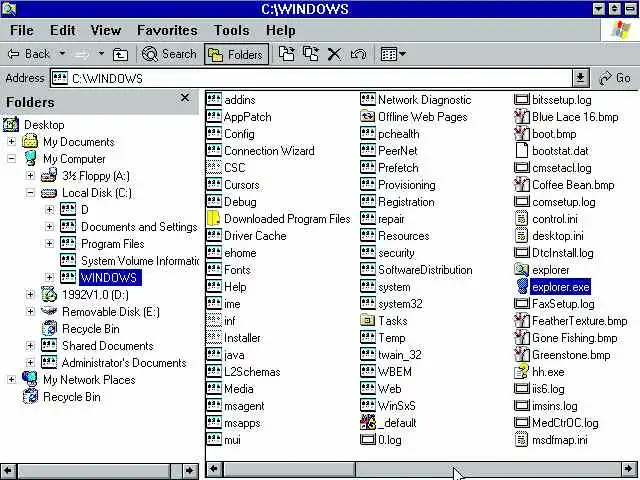This screenshot has height=480, width=640.
Task: Click Recycle Bin icon under My Network Places
Action: tap(30, 397)
